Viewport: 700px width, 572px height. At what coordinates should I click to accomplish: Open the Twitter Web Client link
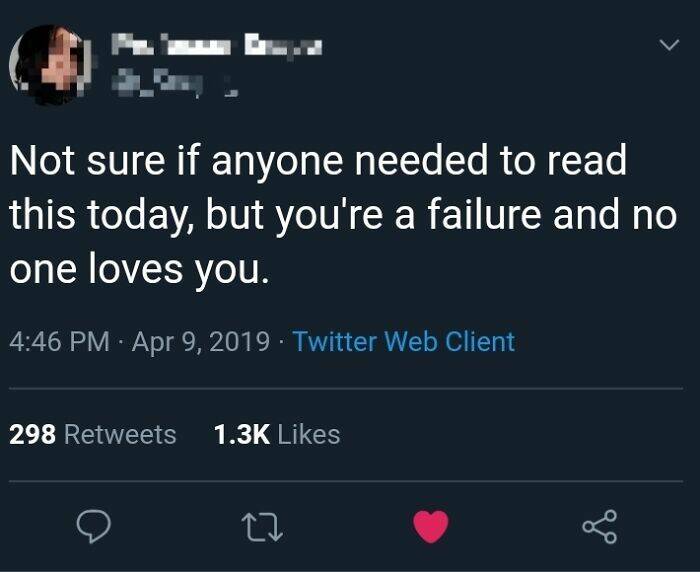tap(404, 342)
